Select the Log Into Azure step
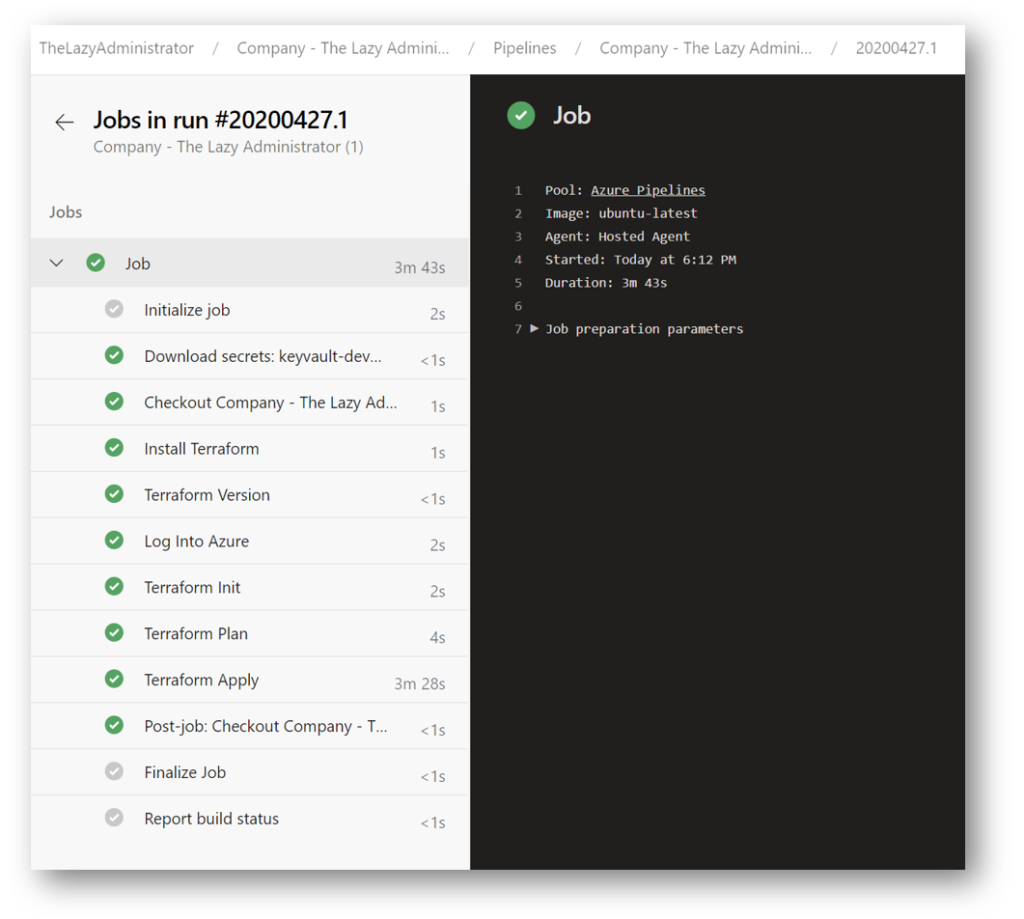1024x919 pixels. tap(250, 541)
